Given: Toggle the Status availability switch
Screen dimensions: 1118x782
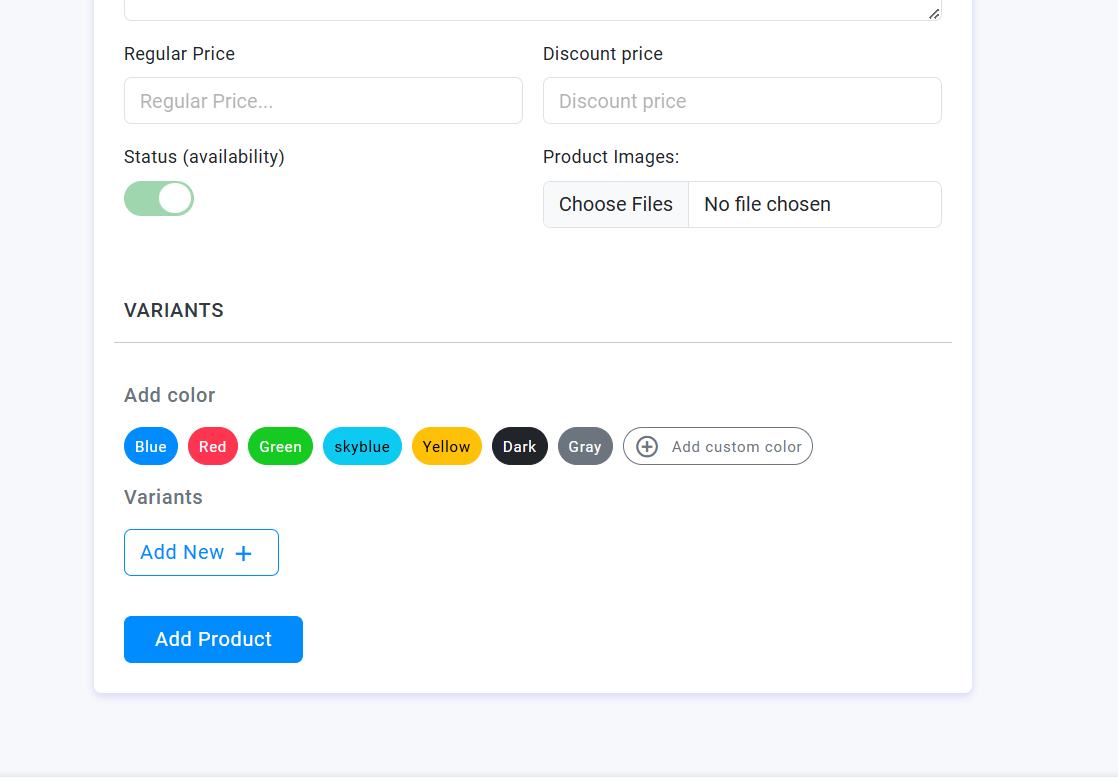Looking at the screenshot, I should (159, 198).
